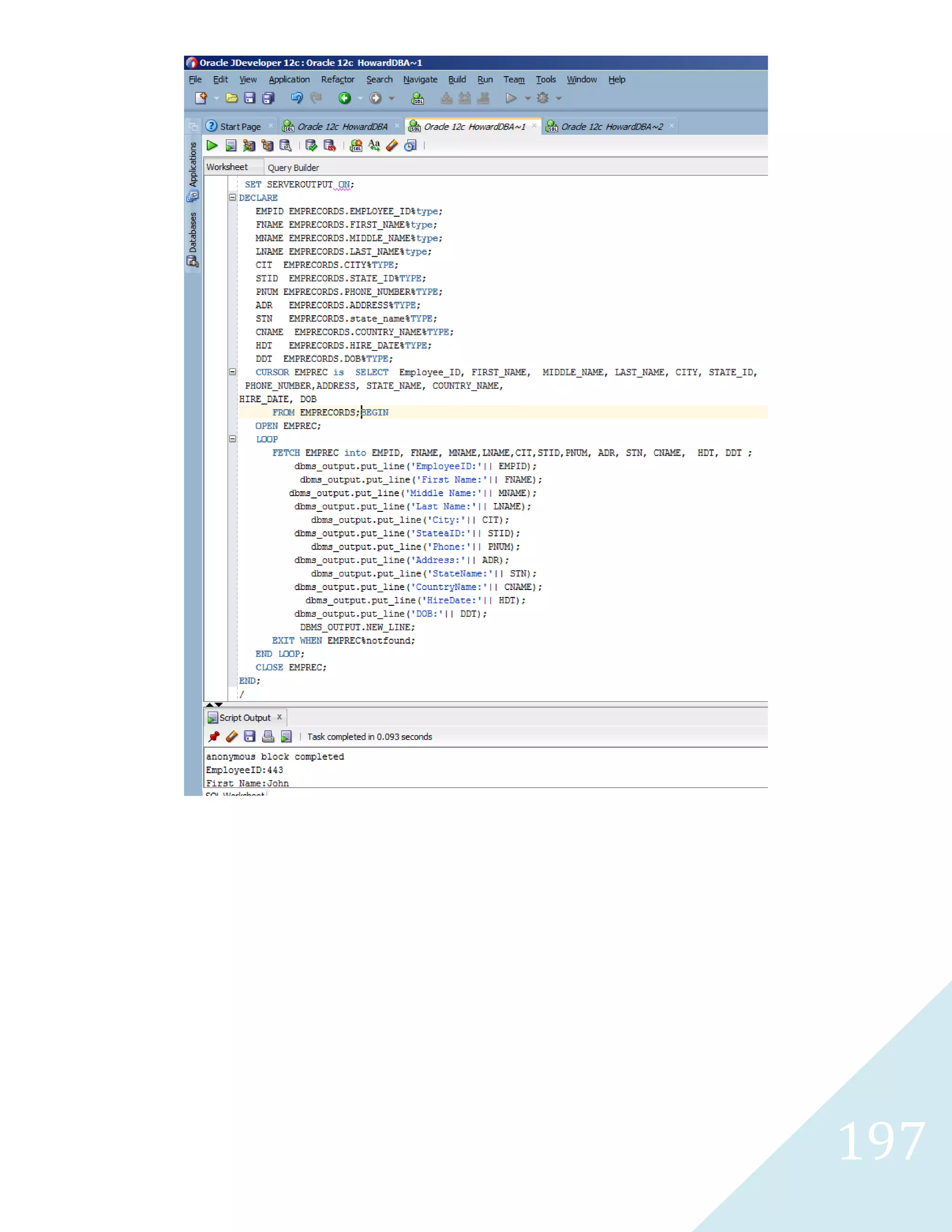Rollback changes with the red arrow database icon
Viewport: 952px width, 1232px height.
coord(330,146)
